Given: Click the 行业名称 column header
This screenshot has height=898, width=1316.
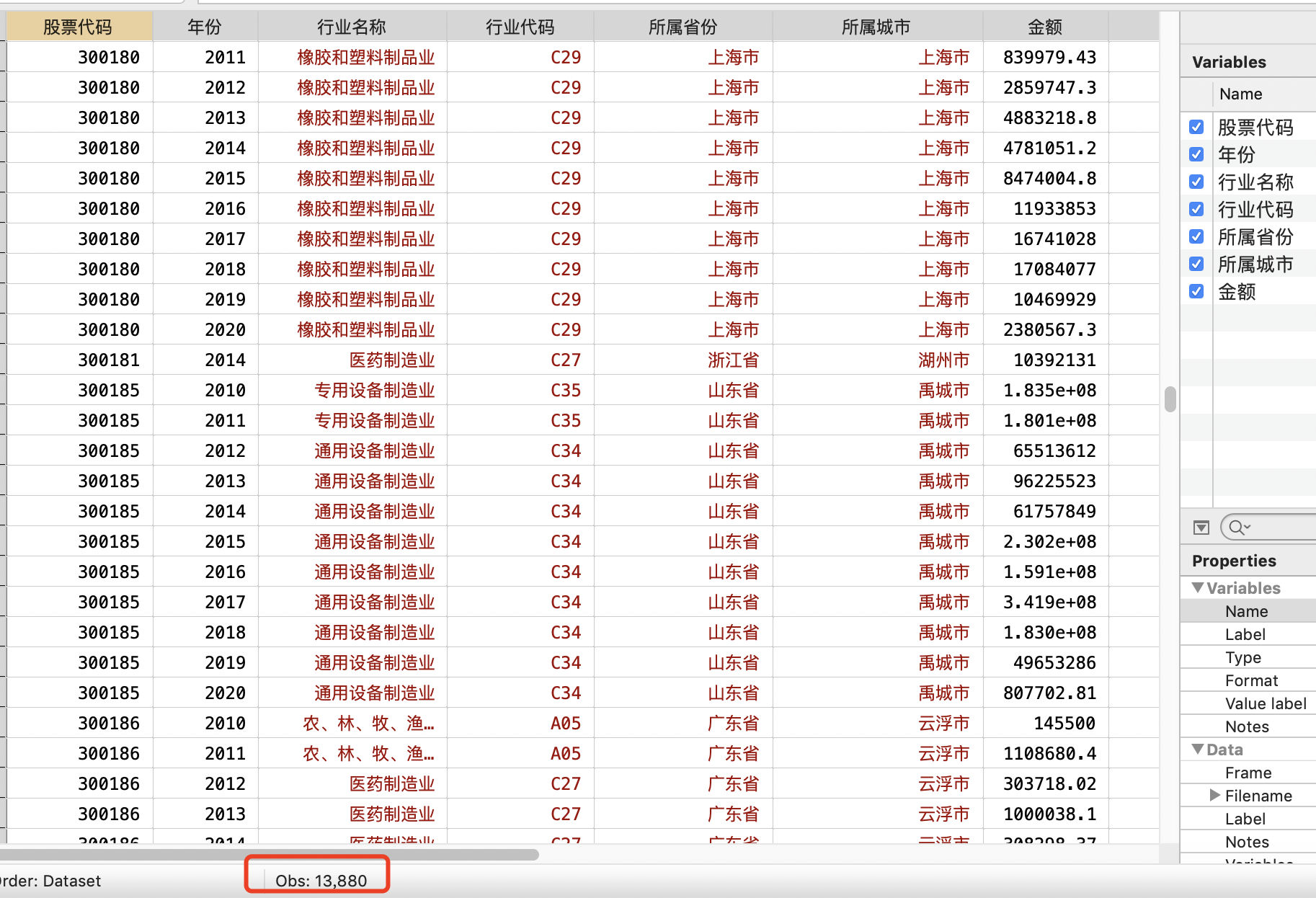Looking at the screenshot, I should pos(352,27).
